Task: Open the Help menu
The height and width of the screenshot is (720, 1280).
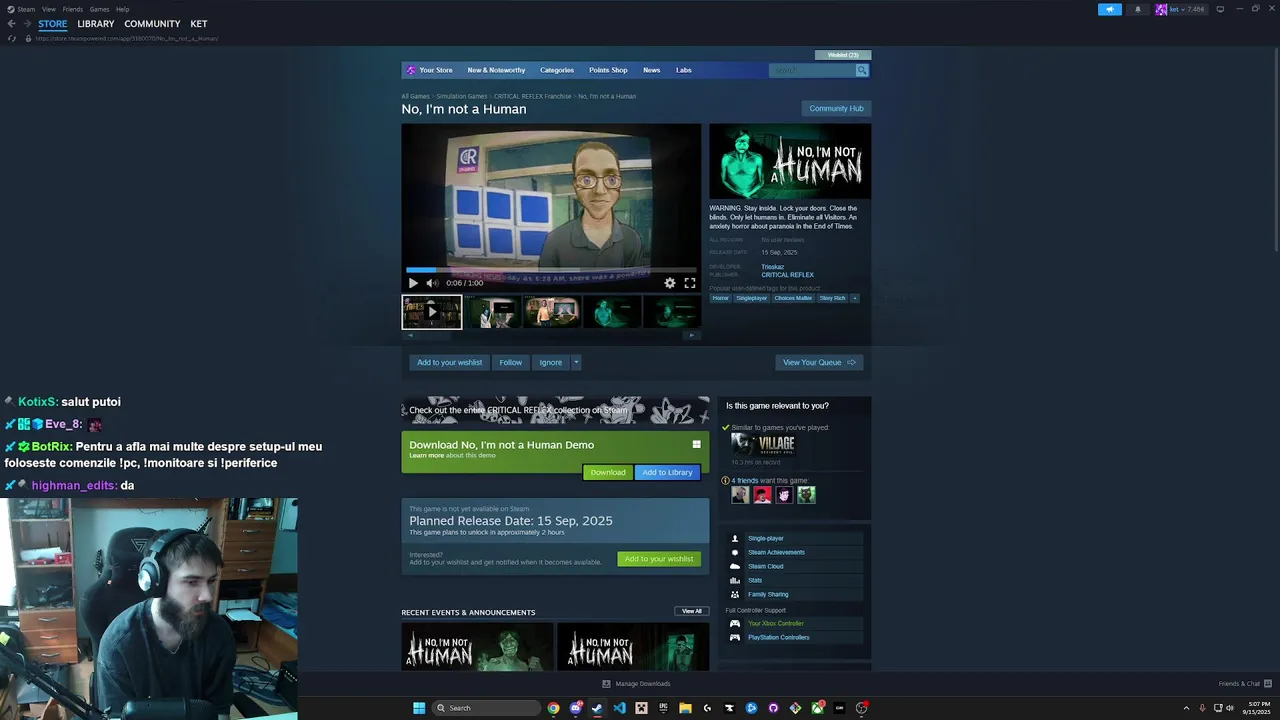Action: pyautogui.click(x=122, y=9)
